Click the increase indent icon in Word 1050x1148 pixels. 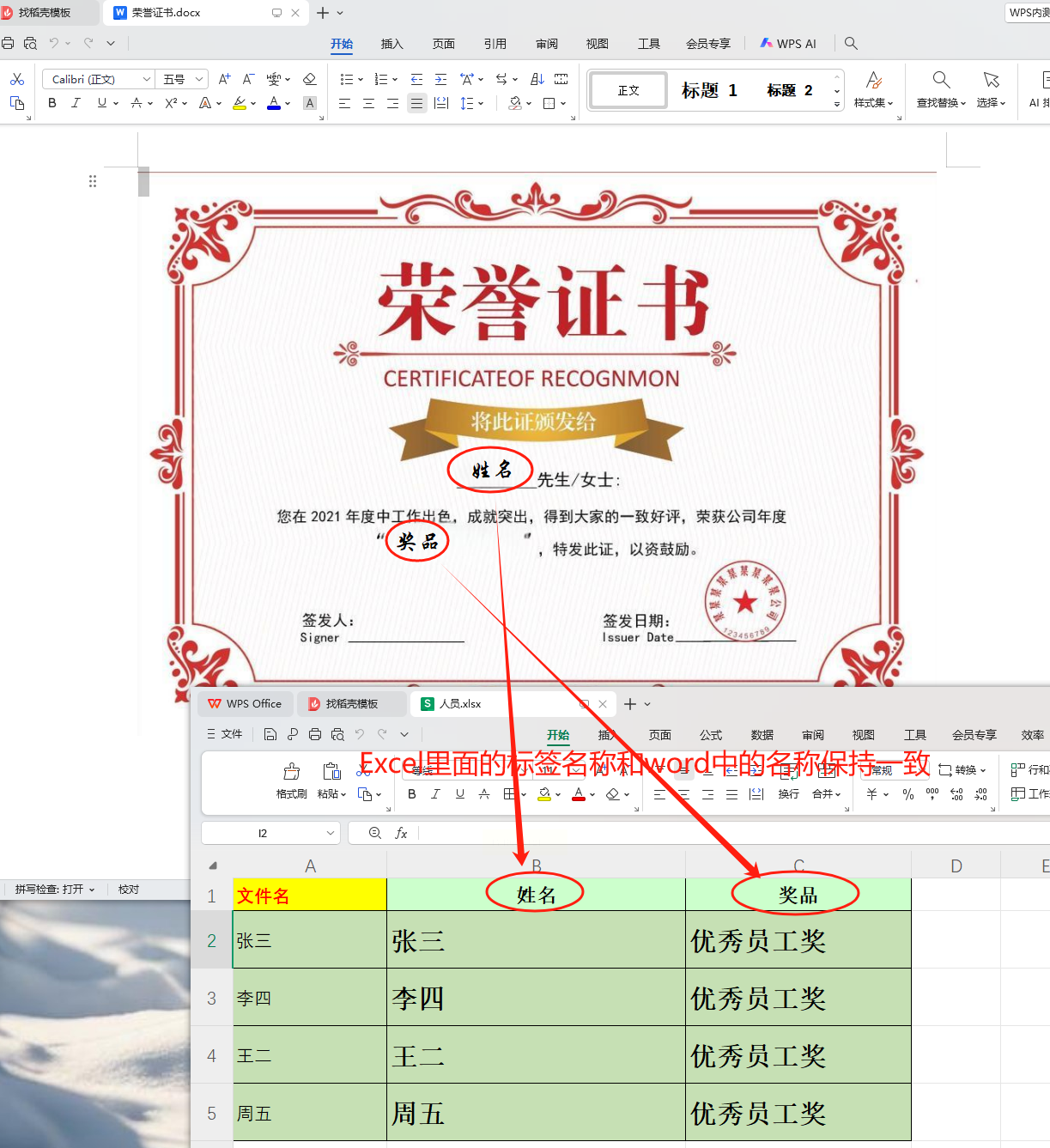coord(440,79)
